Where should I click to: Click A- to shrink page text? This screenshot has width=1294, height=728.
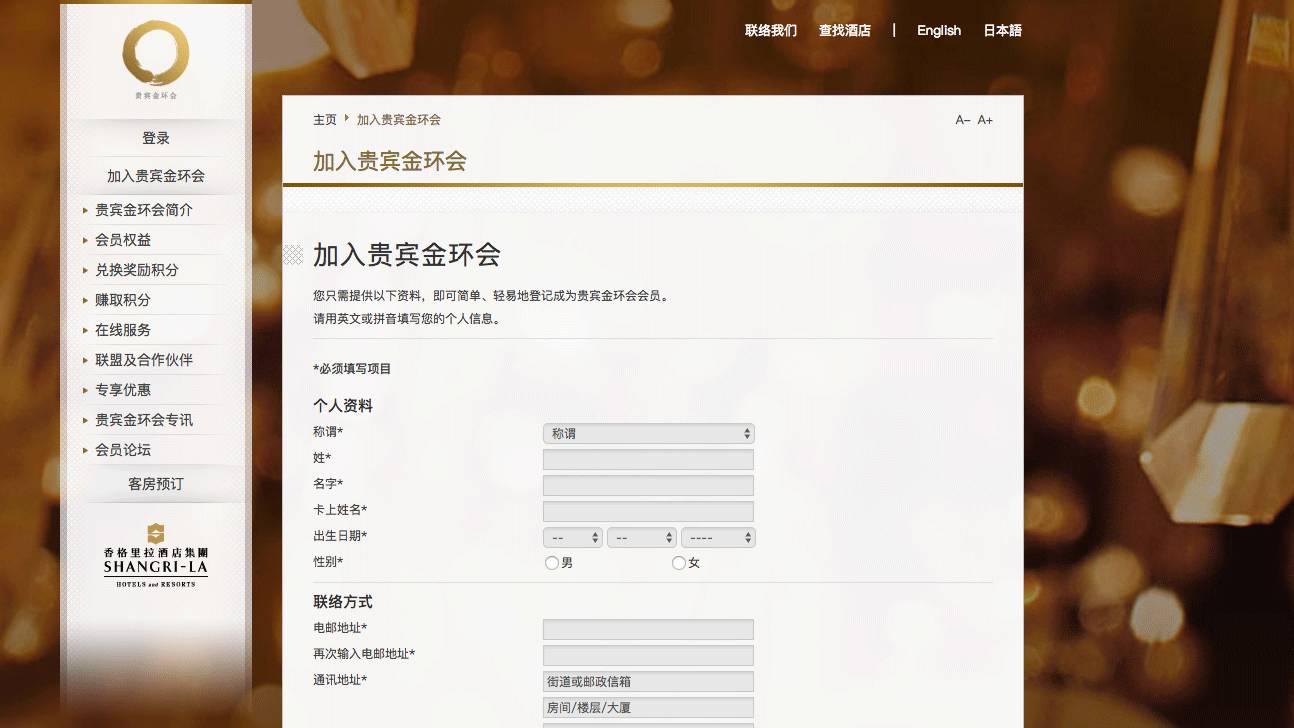[x=963, y=120]
